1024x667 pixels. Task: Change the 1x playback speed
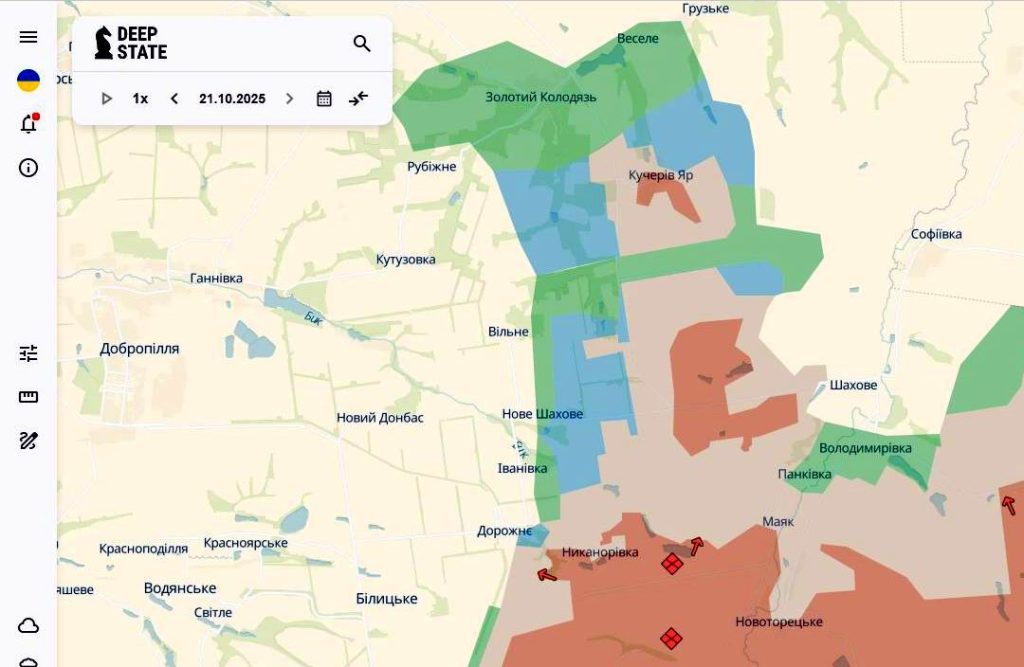click(x=140, y=98)
